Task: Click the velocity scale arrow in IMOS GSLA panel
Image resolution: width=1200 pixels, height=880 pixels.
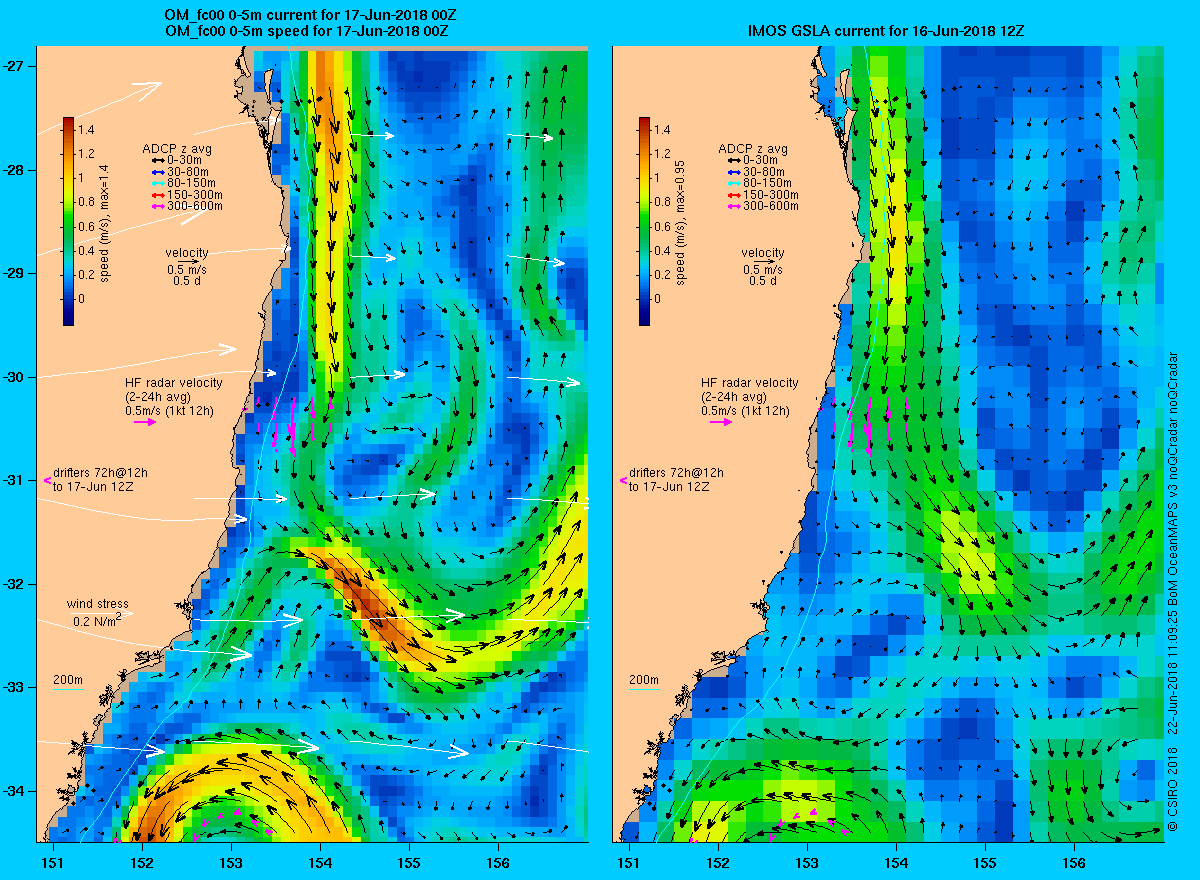Action: click(764, 262)
